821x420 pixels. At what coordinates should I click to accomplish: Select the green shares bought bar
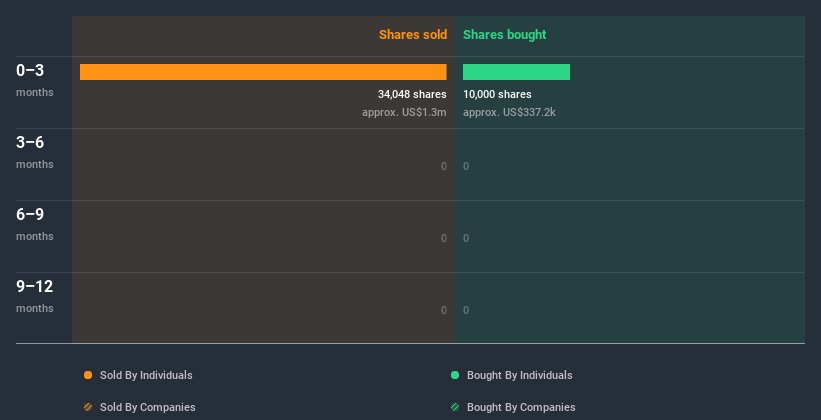(x=516, y=72)
